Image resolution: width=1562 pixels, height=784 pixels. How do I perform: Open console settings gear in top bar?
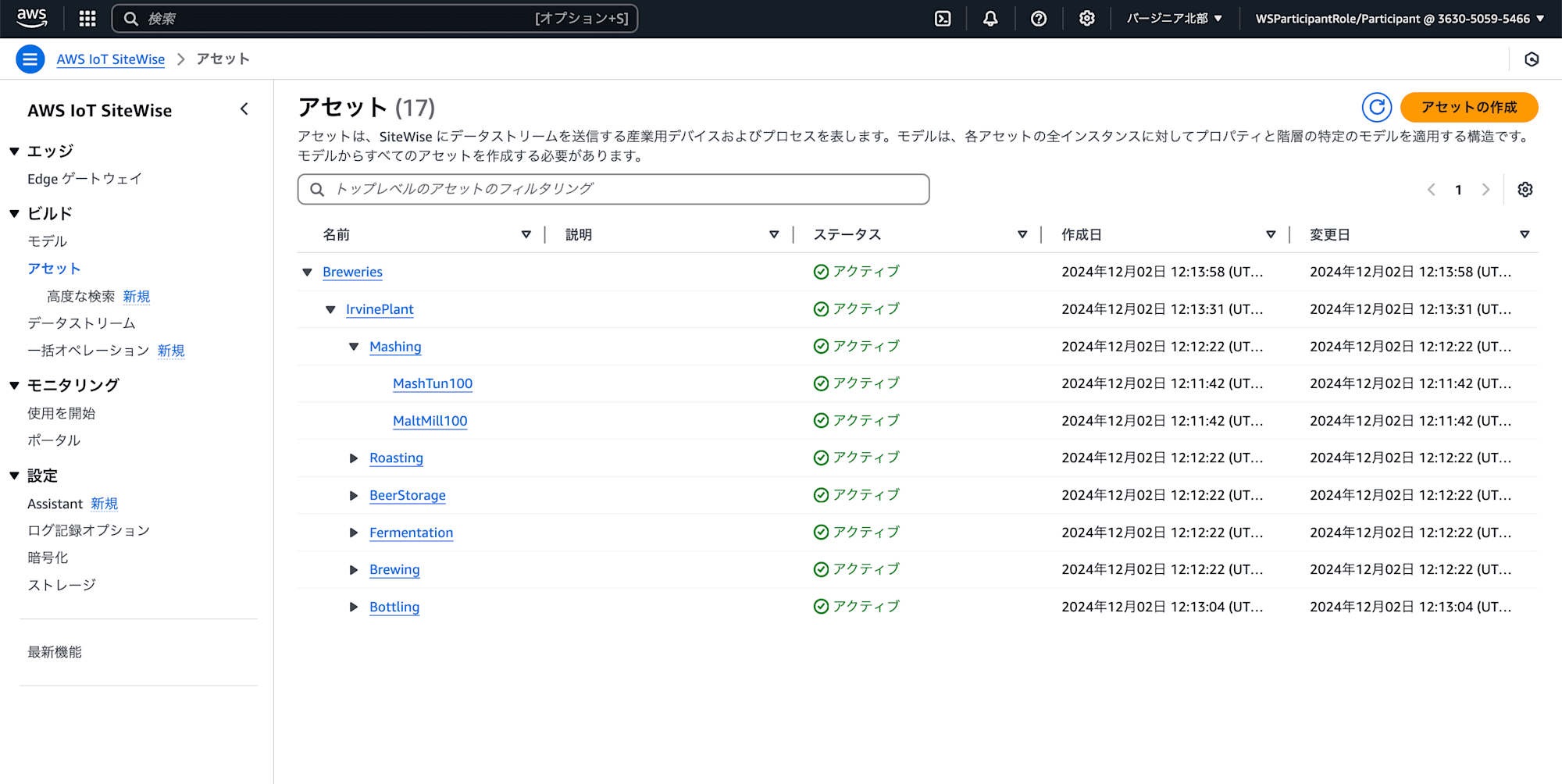click(1086, 19)
